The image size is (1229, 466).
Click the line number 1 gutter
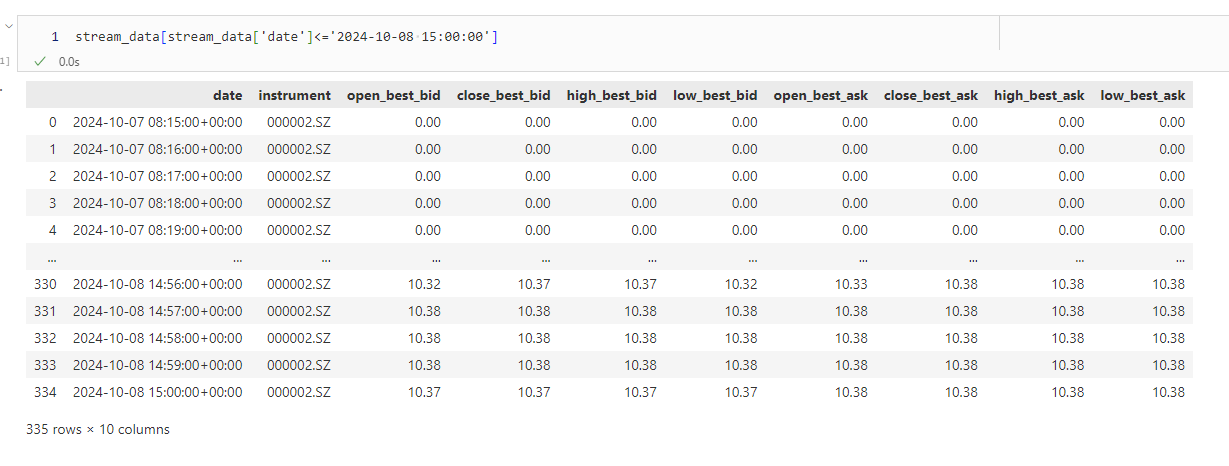point(55,37)
